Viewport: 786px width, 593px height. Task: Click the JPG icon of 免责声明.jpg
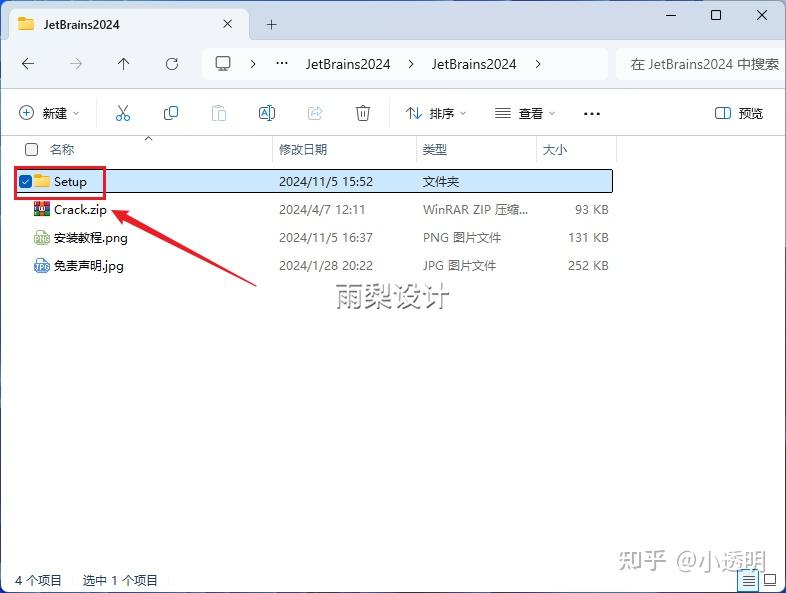click(42, 265)
